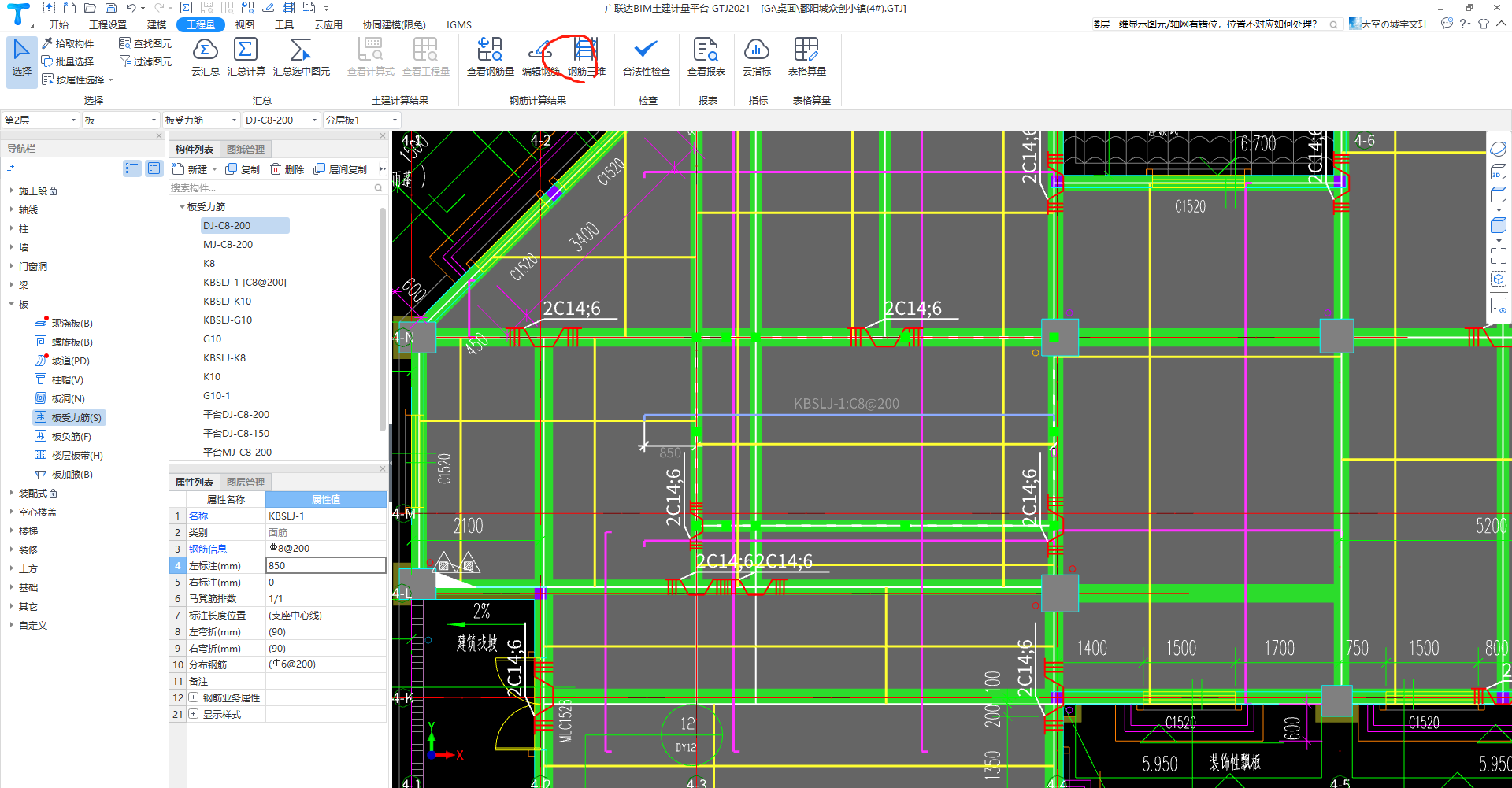Switch to the 建模 ribbon tab
1512x788 pixels.
point(157,25)
